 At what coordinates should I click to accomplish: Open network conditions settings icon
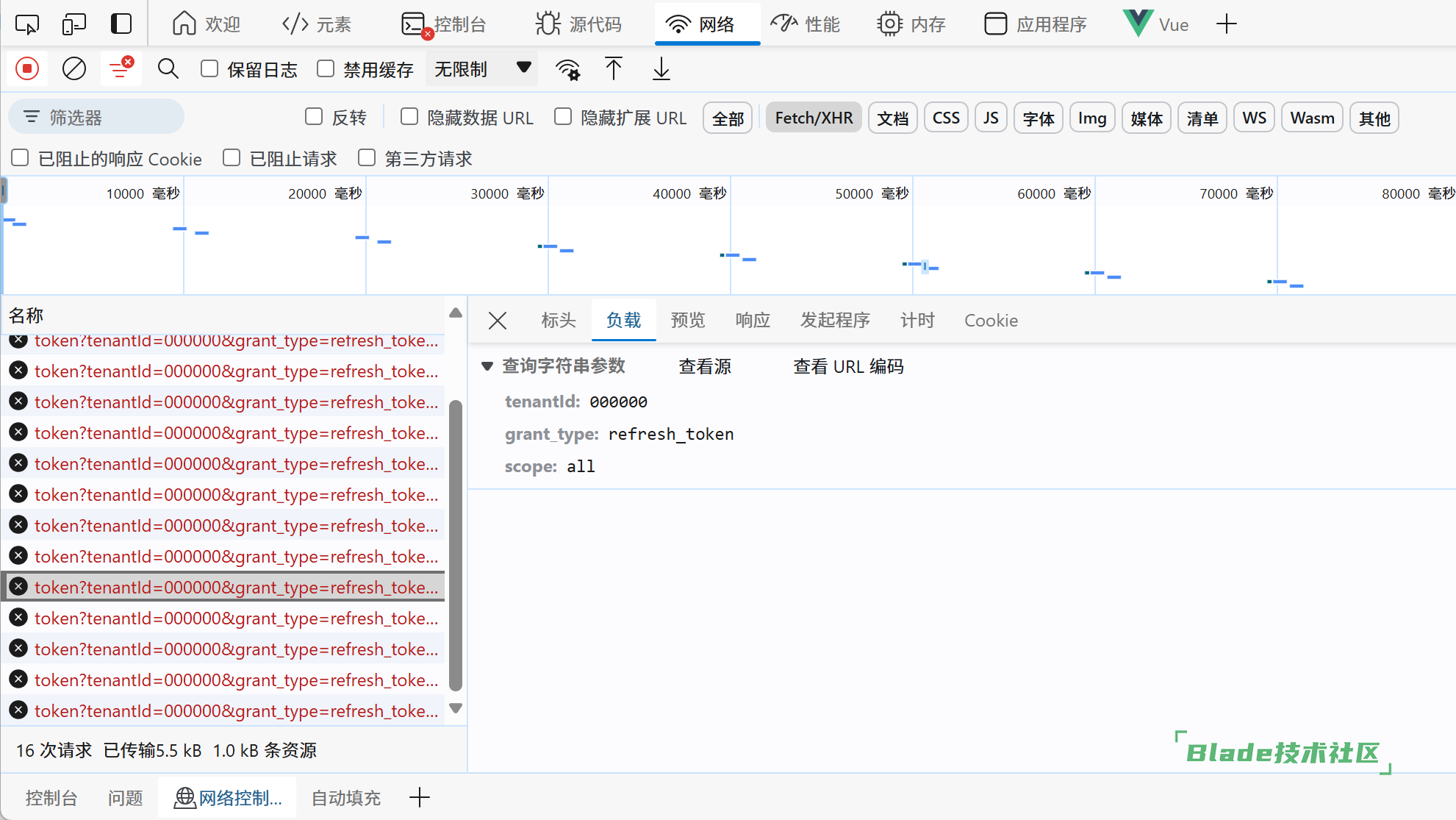(x=567, y=69)
